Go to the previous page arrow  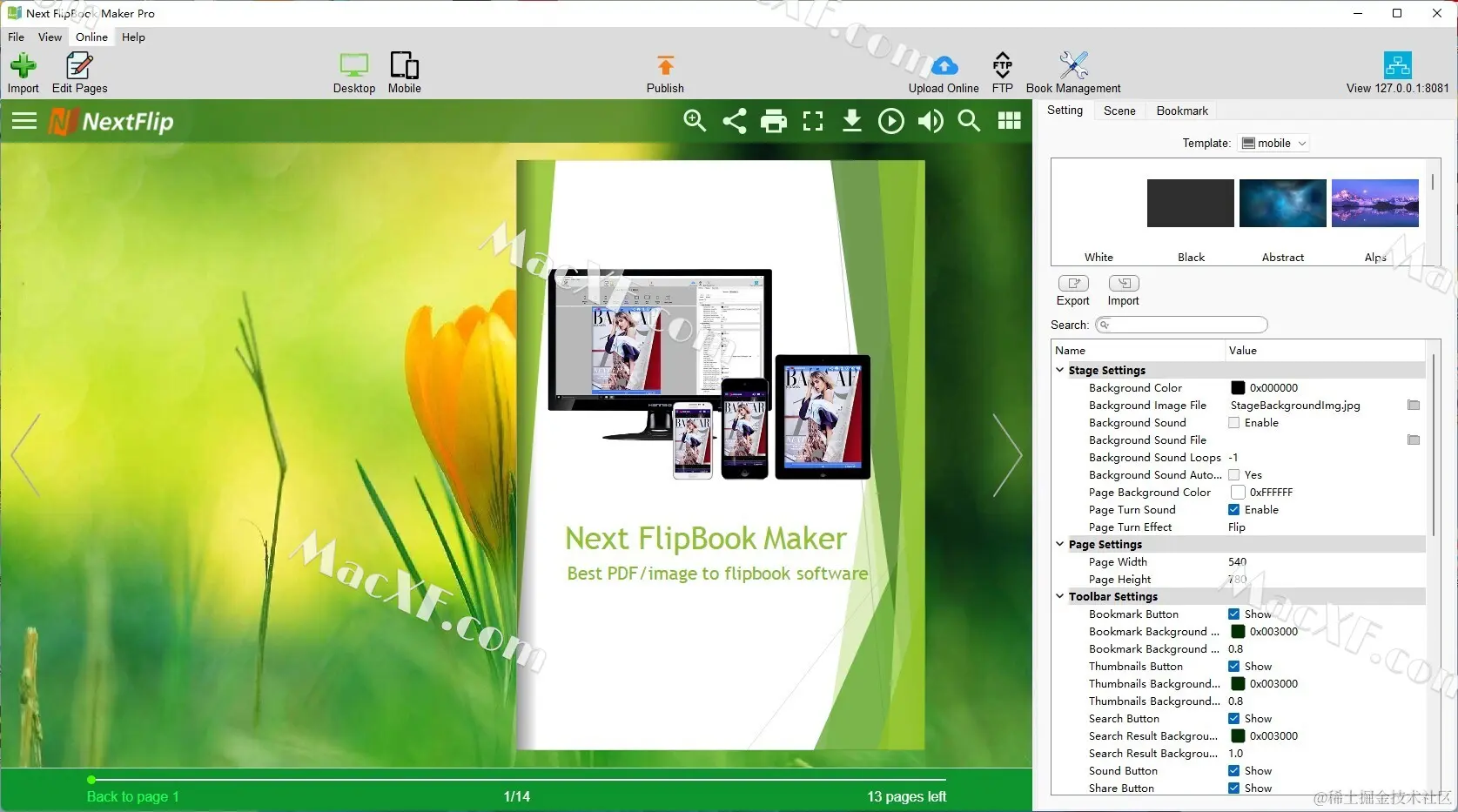25,455
